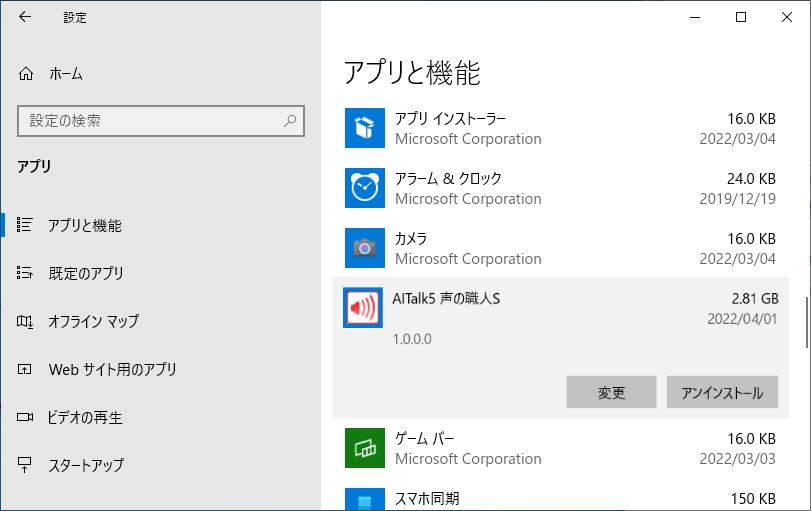811x511 pixels.
Task: Open 既定のアプリ settings
Action: click(x=86, y=273)
